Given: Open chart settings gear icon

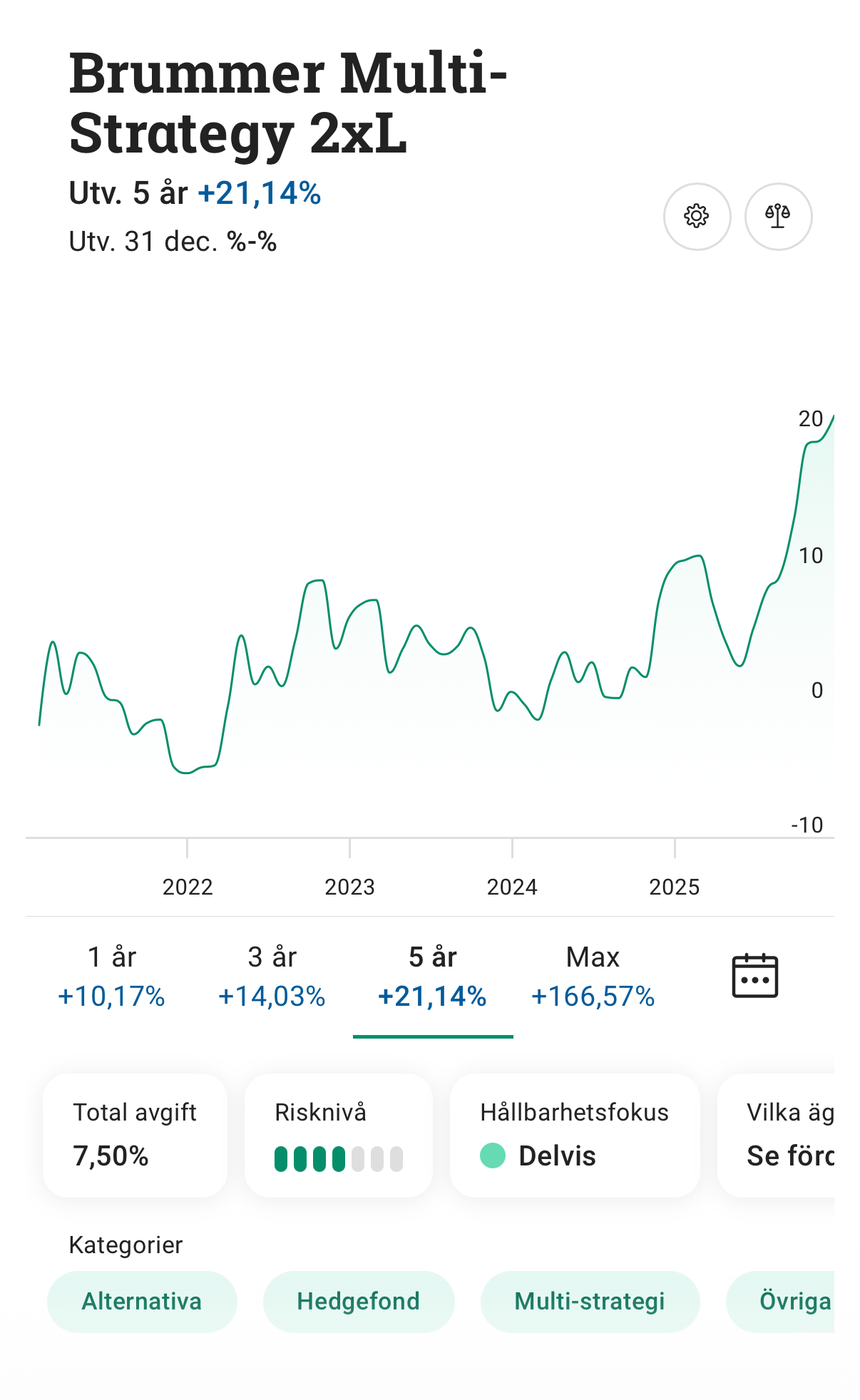Looking at the screenshot, I should point(697,216).
